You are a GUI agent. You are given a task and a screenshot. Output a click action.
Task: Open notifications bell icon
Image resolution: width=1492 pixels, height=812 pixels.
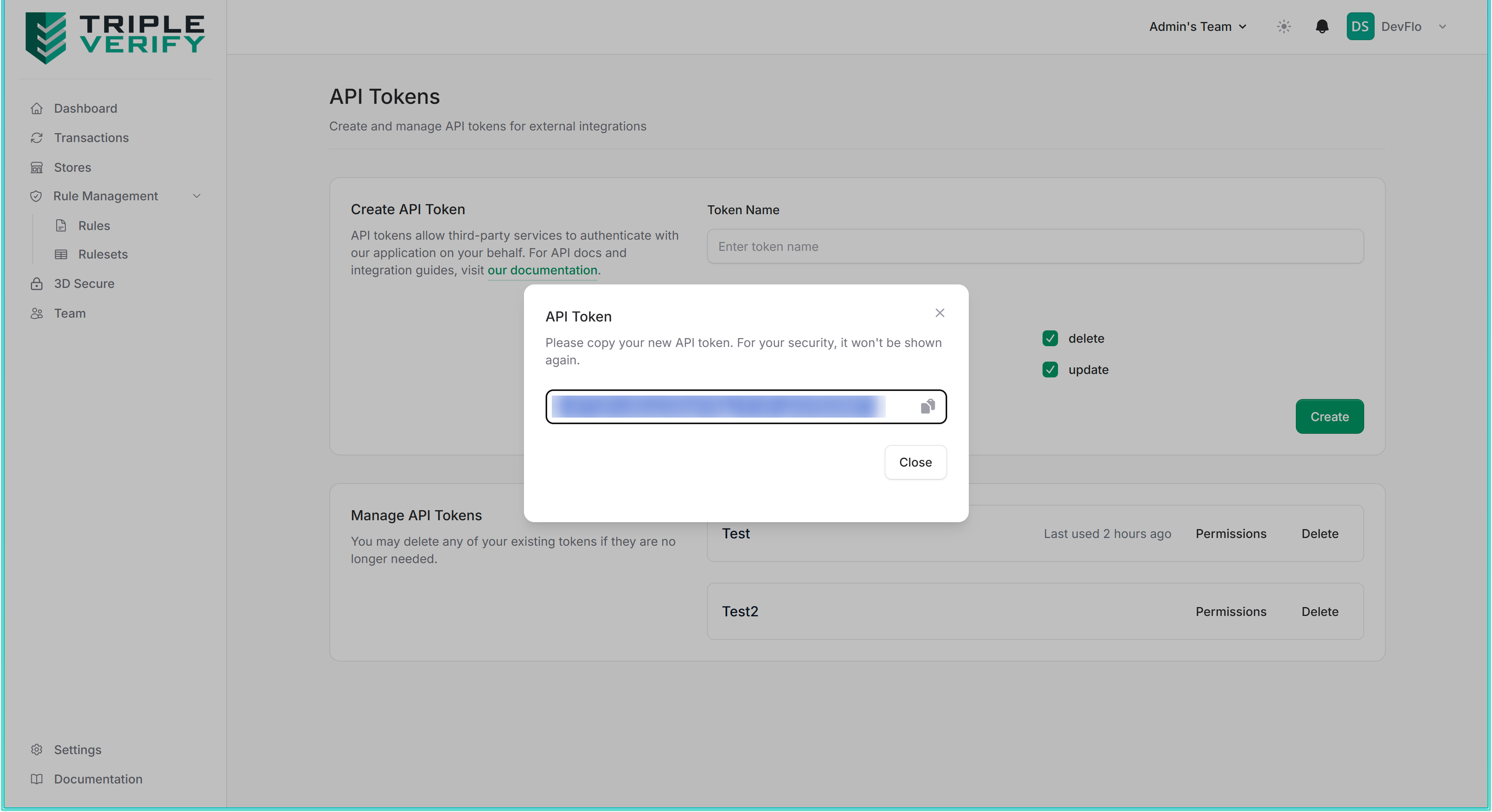click(1322, 27)
